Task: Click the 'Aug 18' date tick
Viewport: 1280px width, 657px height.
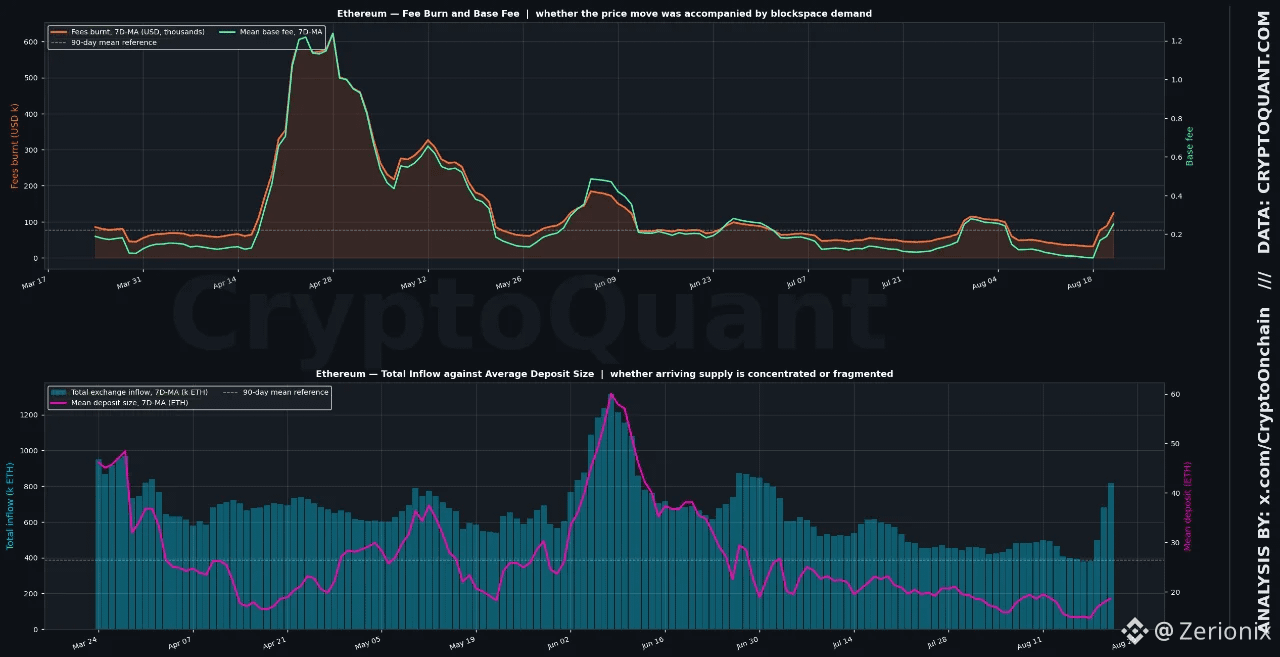Action: (1080, 284)
